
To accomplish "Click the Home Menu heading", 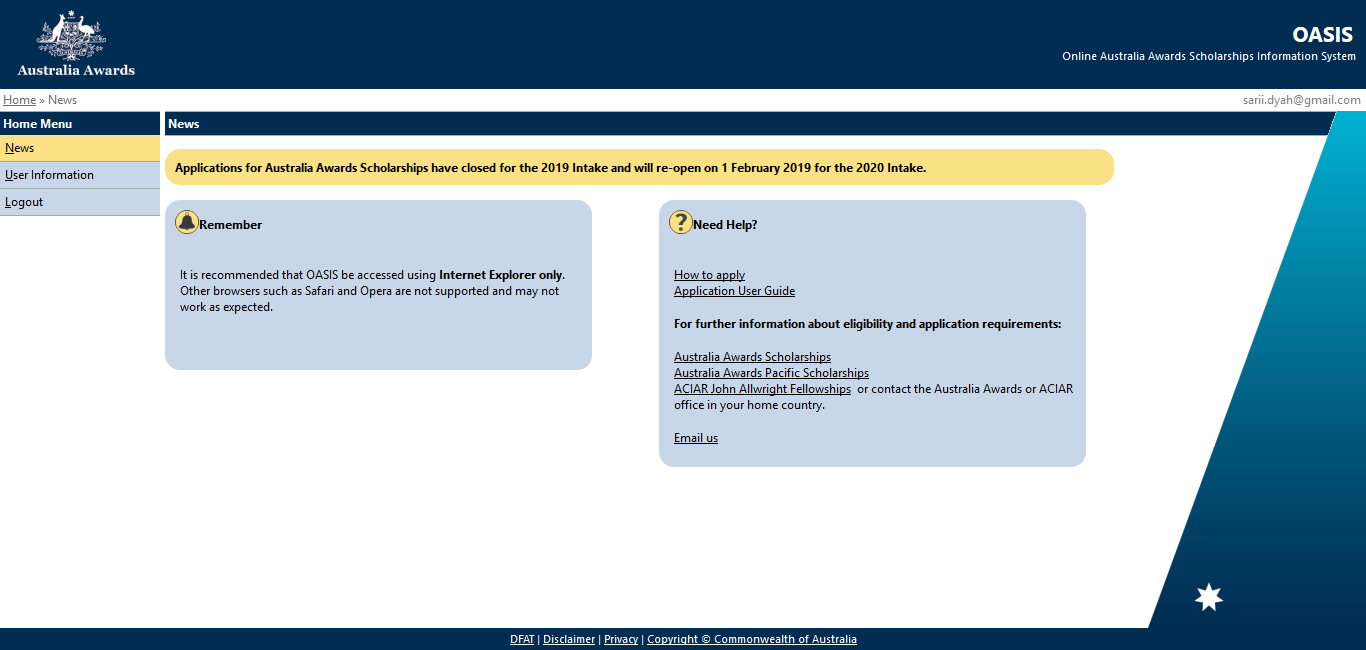I will click(x=38, y=124).
